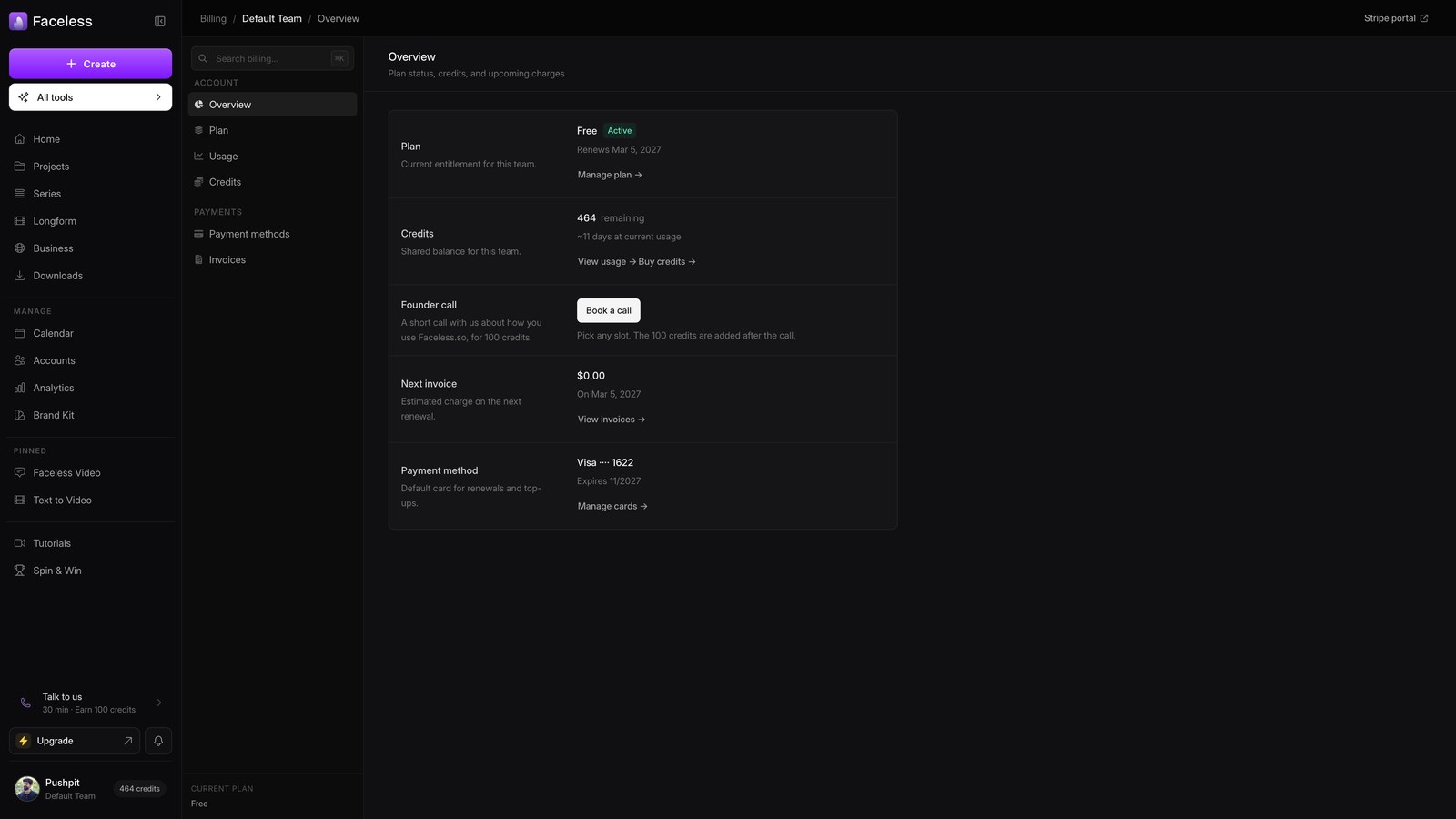1456x819 pixels.
Task: Expand the All tools chevron
Action: point(158,97)
